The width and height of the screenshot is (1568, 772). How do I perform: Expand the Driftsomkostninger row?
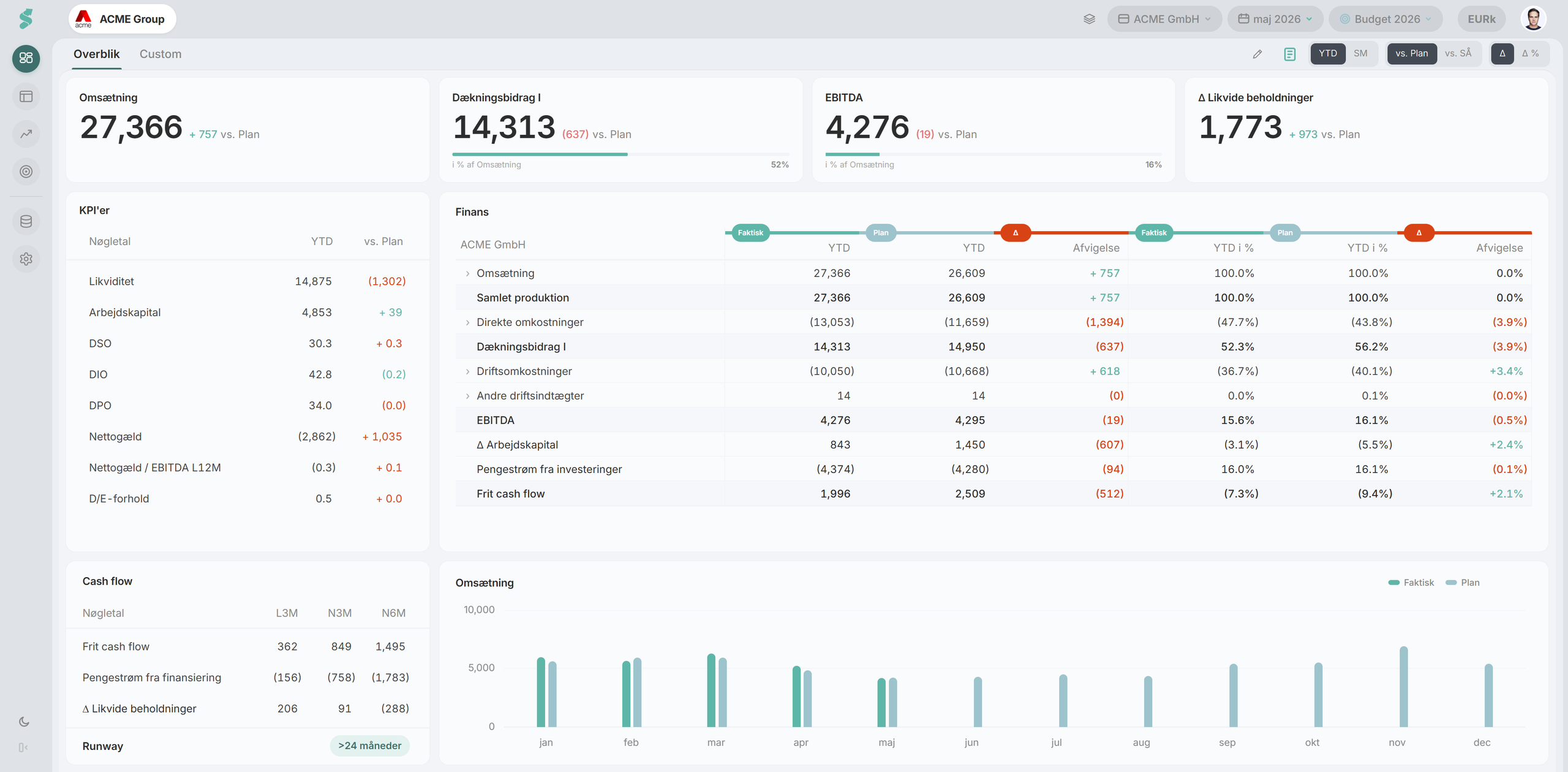[467, 371]
